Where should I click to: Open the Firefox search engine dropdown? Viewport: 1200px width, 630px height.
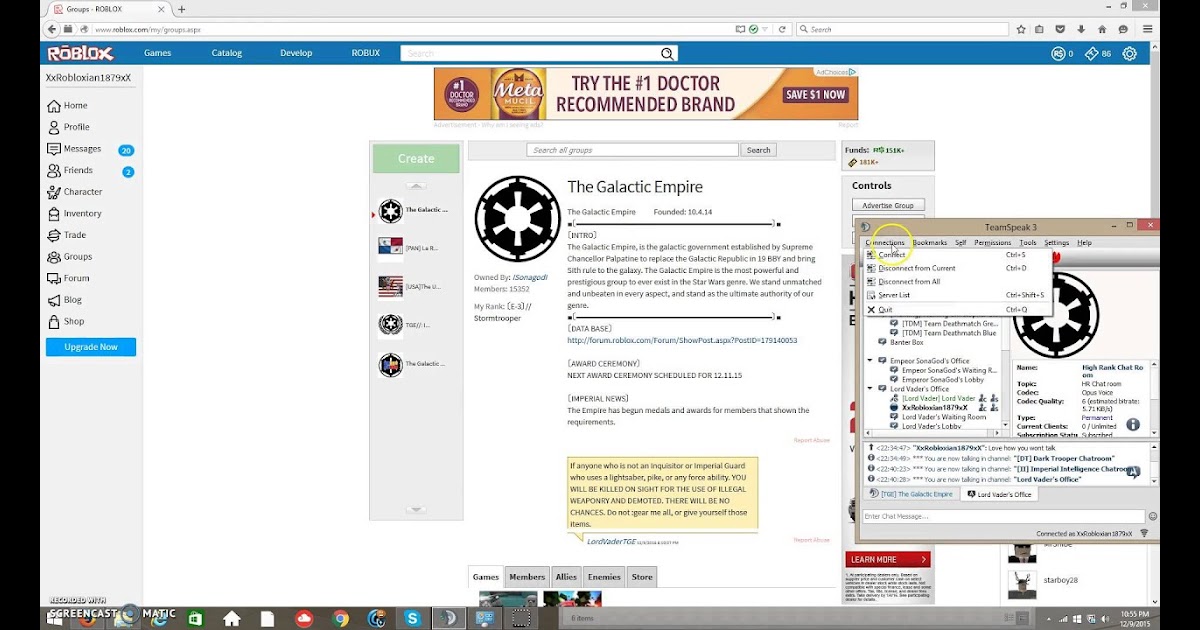pos(804,29)
